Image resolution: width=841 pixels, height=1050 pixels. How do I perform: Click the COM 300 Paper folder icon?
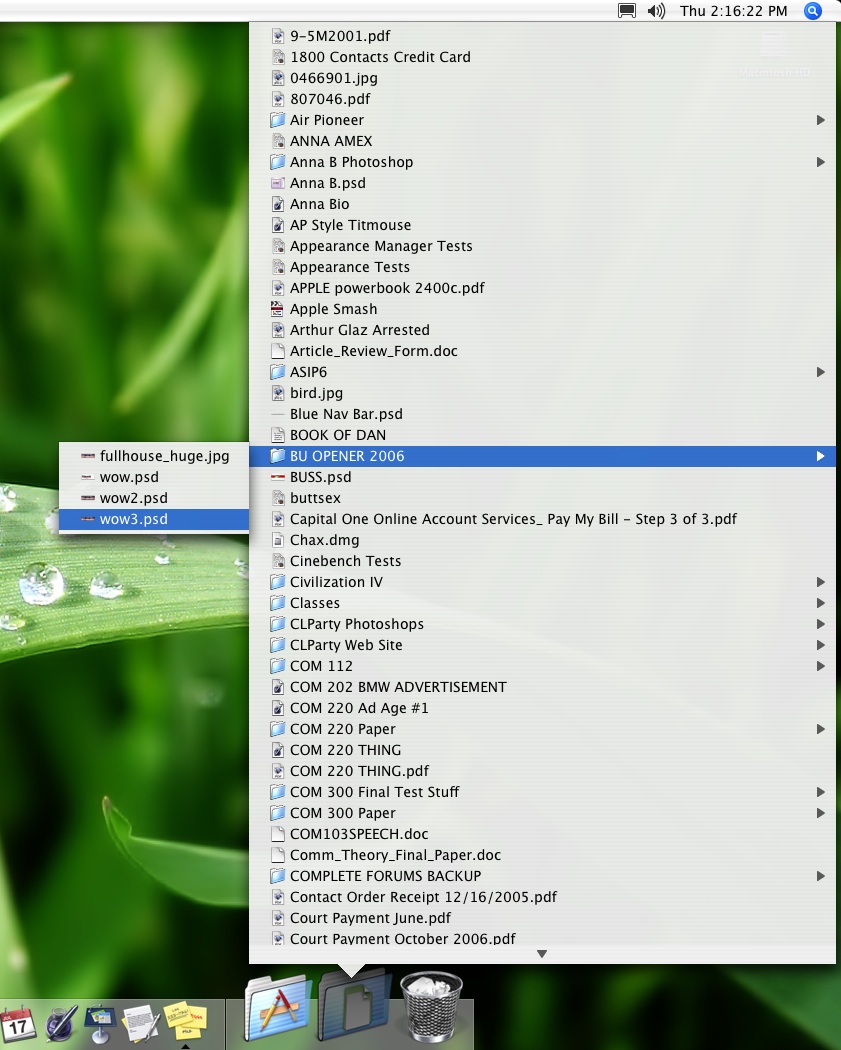278,813
